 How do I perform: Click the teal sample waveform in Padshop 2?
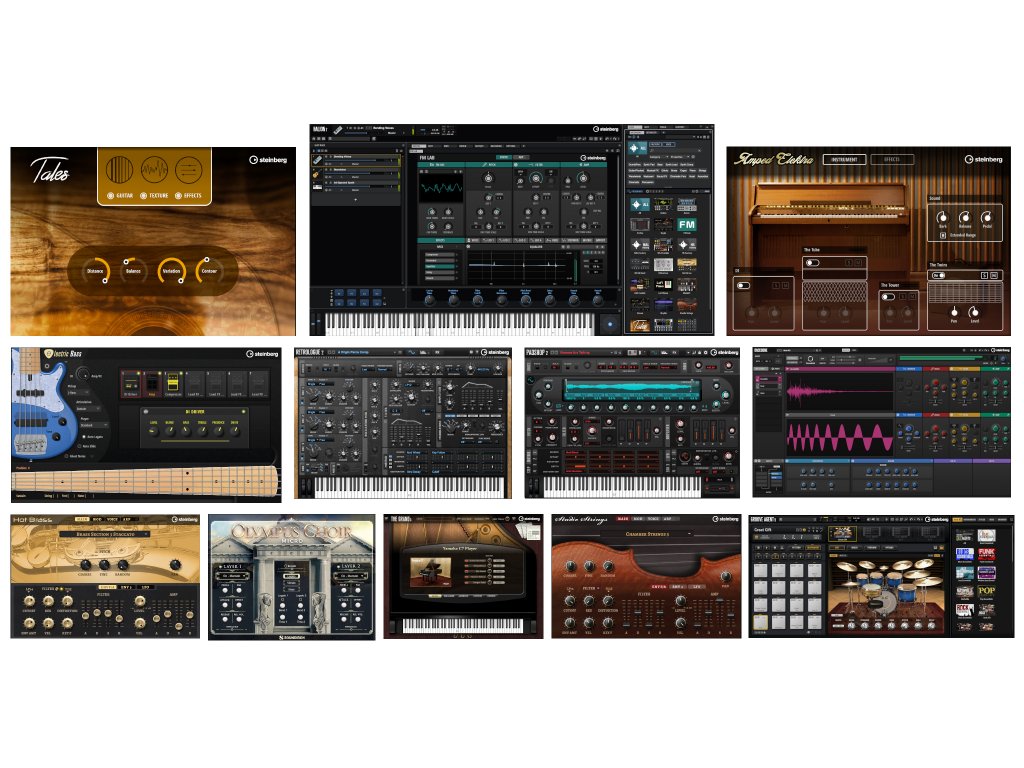[x=631, y=389]
